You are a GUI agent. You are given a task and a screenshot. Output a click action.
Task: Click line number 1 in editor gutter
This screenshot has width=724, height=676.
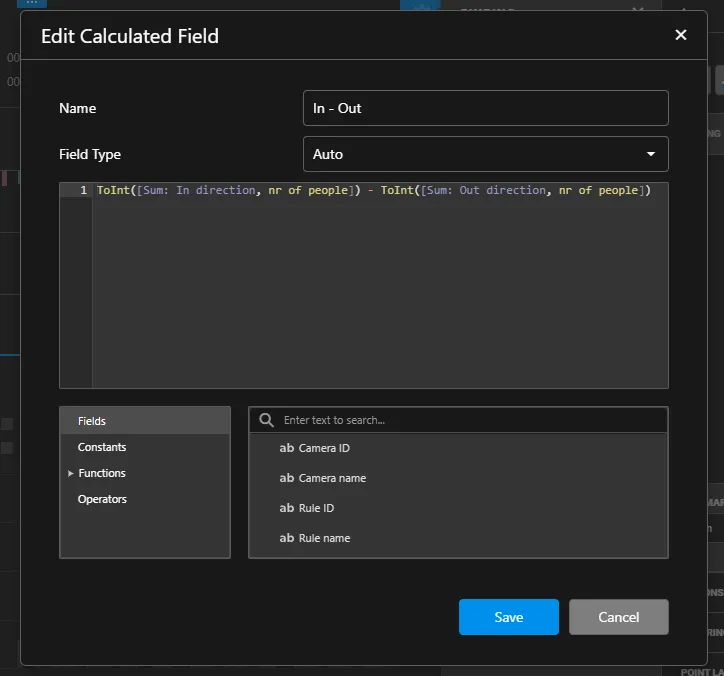click(83, 190)
